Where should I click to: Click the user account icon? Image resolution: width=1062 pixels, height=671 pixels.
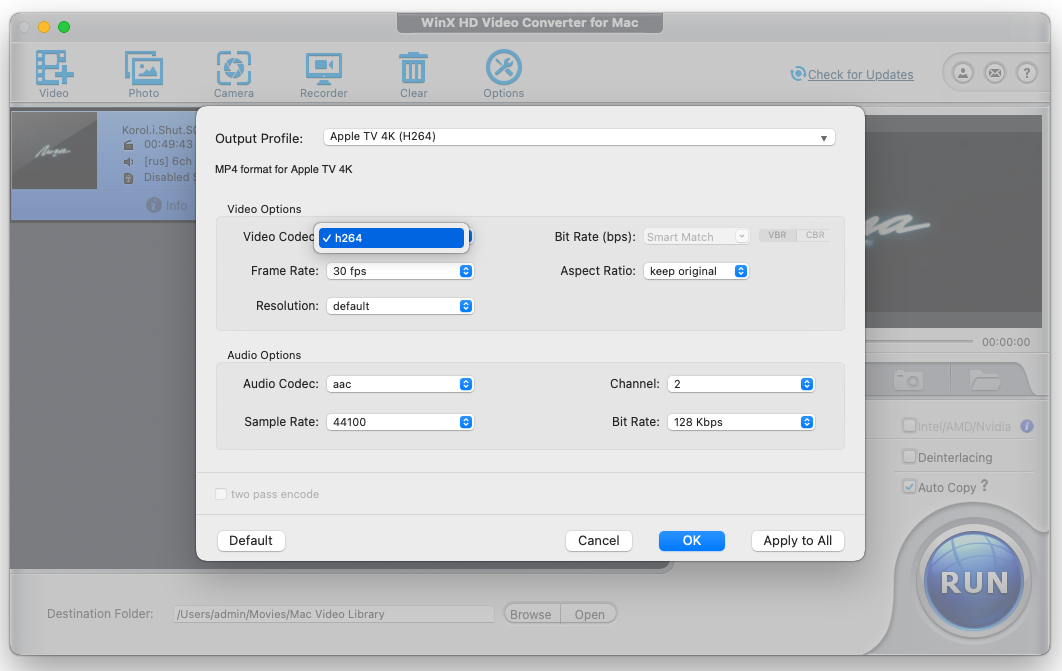[963, 73]
